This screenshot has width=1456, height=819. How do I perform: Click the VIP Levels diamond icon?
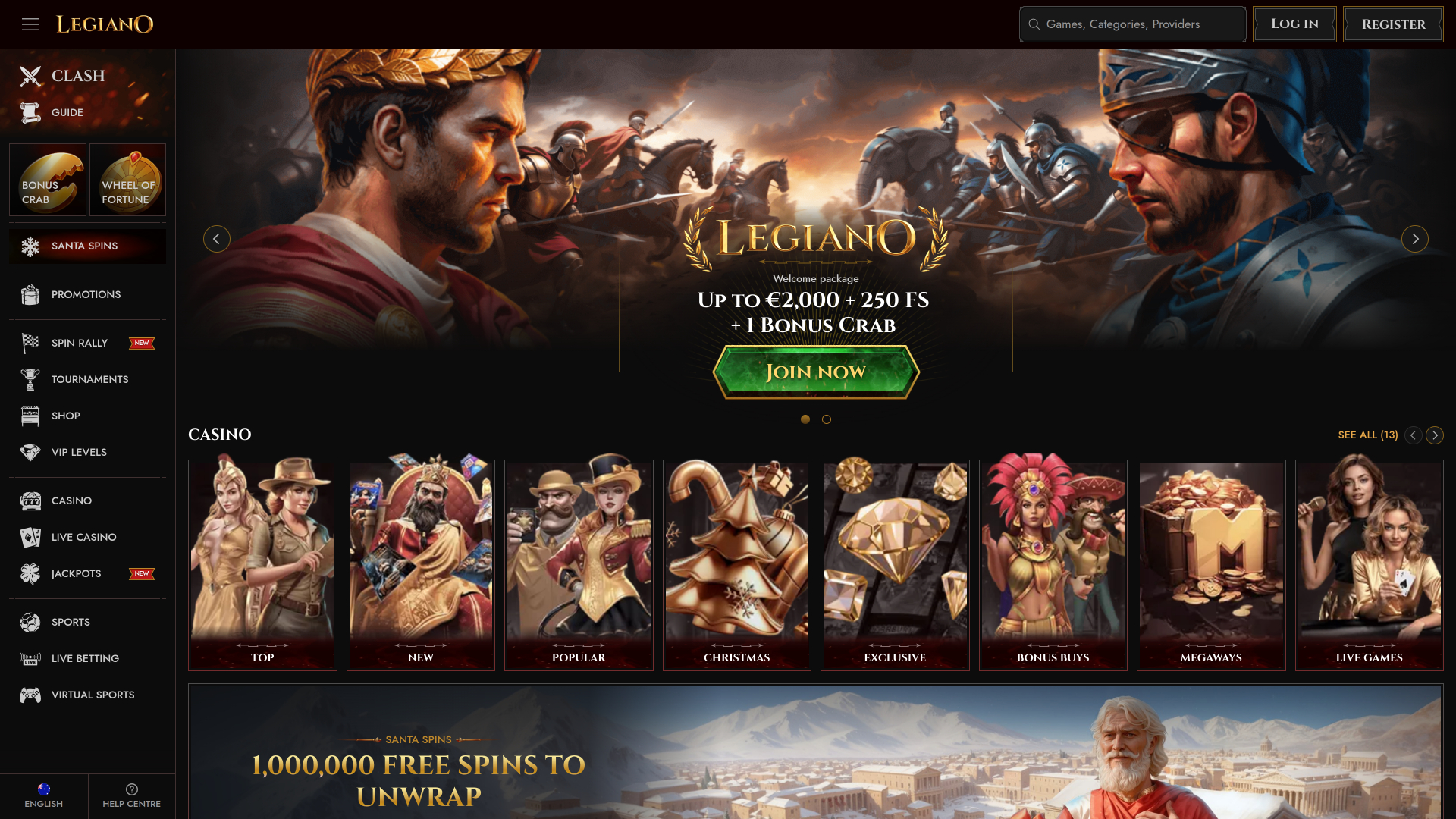click(x=30, y=452)
